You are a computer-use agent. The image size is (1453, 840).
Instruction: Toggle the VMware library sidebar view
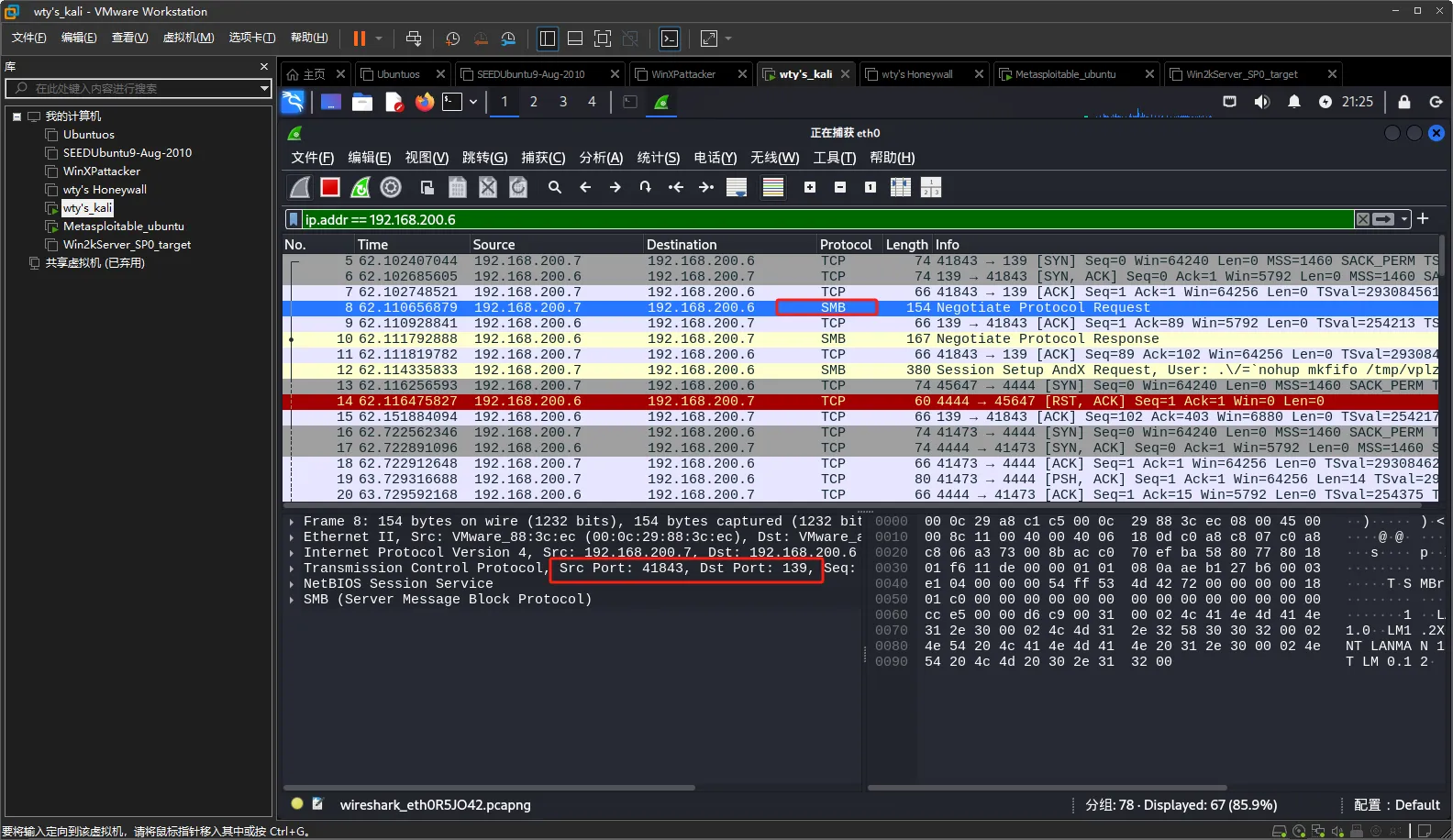pyautogui.click(x=548, y=39)
